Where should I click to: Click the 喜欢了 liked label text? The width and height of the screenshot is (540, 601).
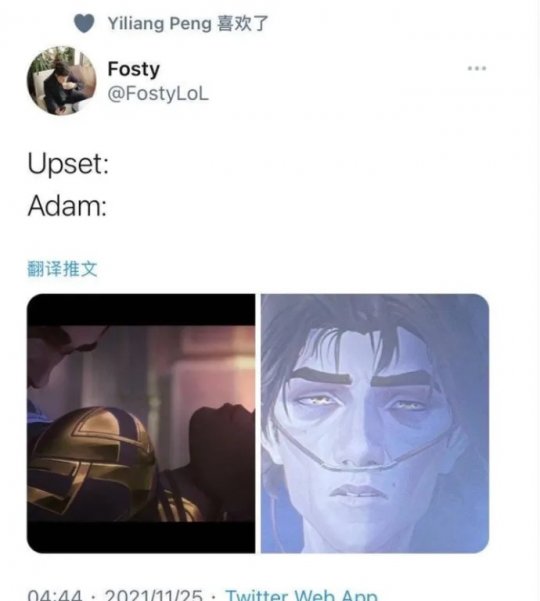[242, 23]
